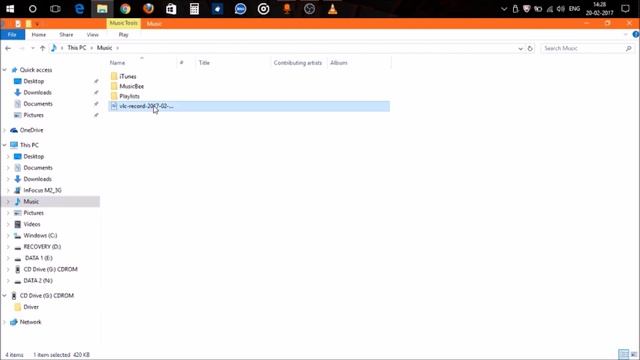Viewport: 640px width, 360px height.
Task: Sort by Contributing artists column
Action: pyautogui.click(x=298, y=63)
